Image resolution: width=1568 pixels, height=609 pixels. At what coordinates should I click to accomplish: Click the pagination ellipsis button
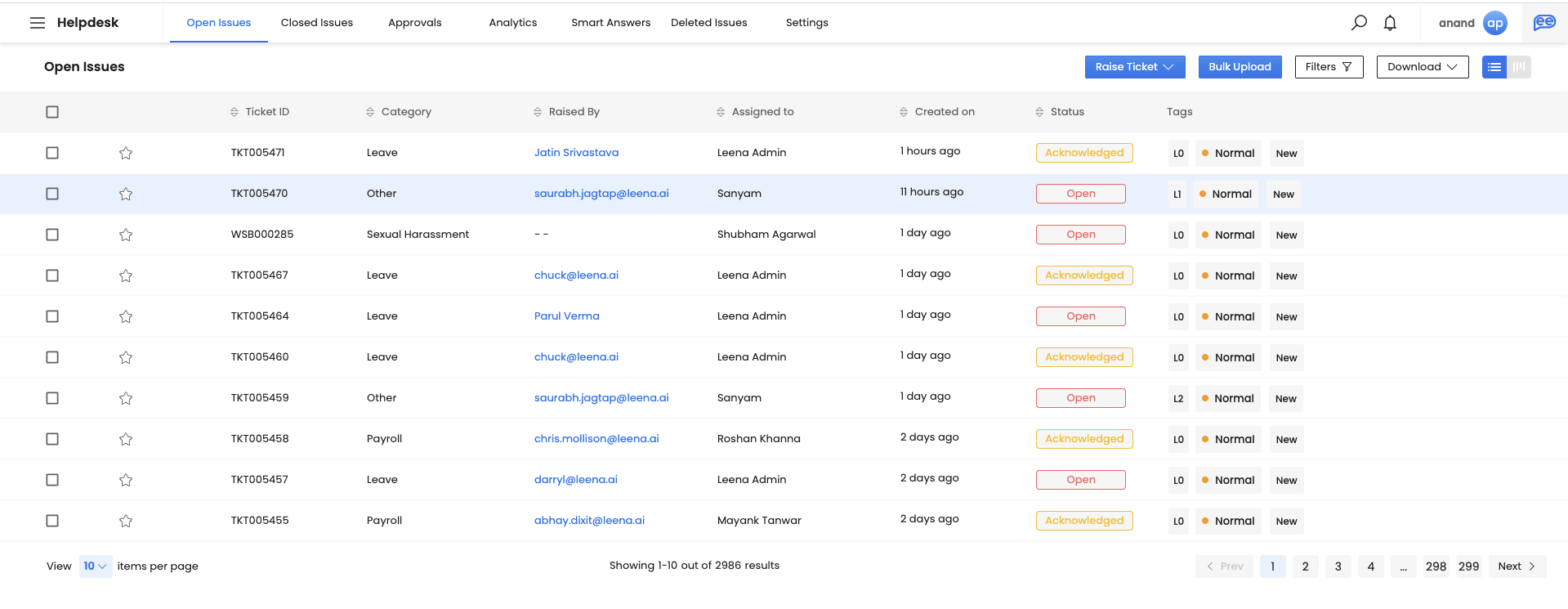[1404, 566]
